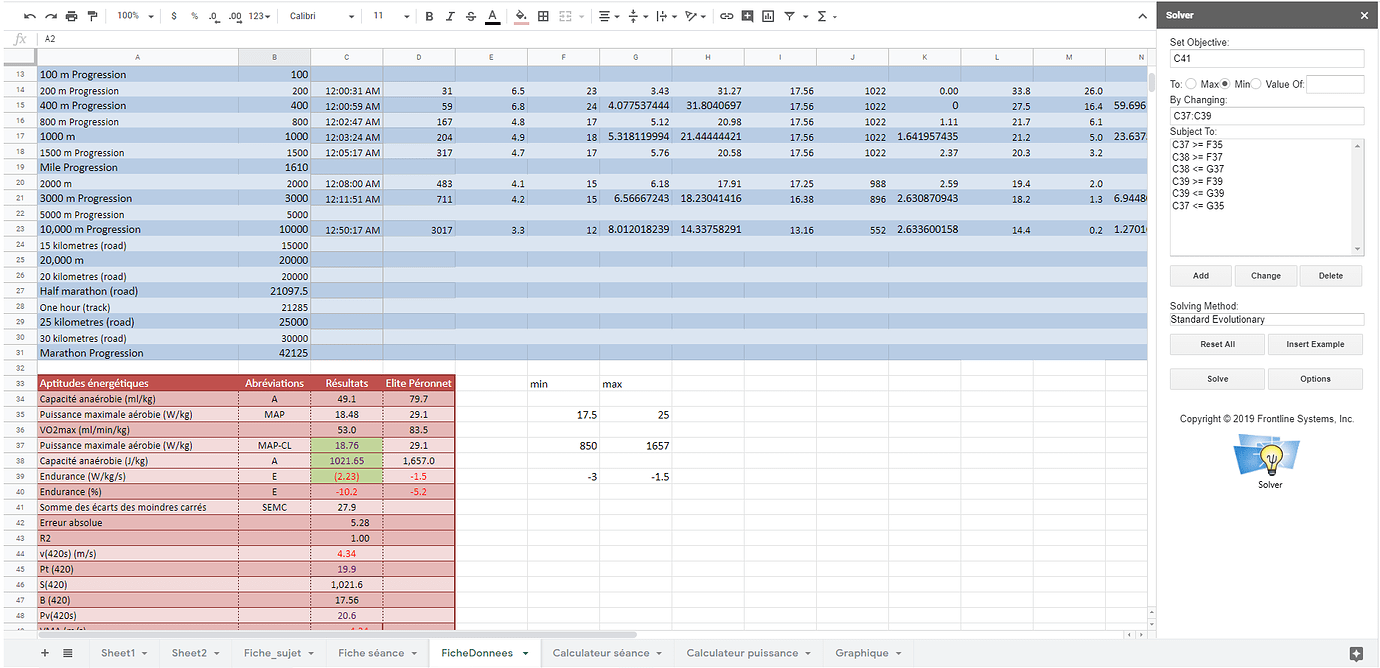Screen dimensions: 1380x668
Task: Open the Solving Method dropdown
Action: (x=1266, y=320)
